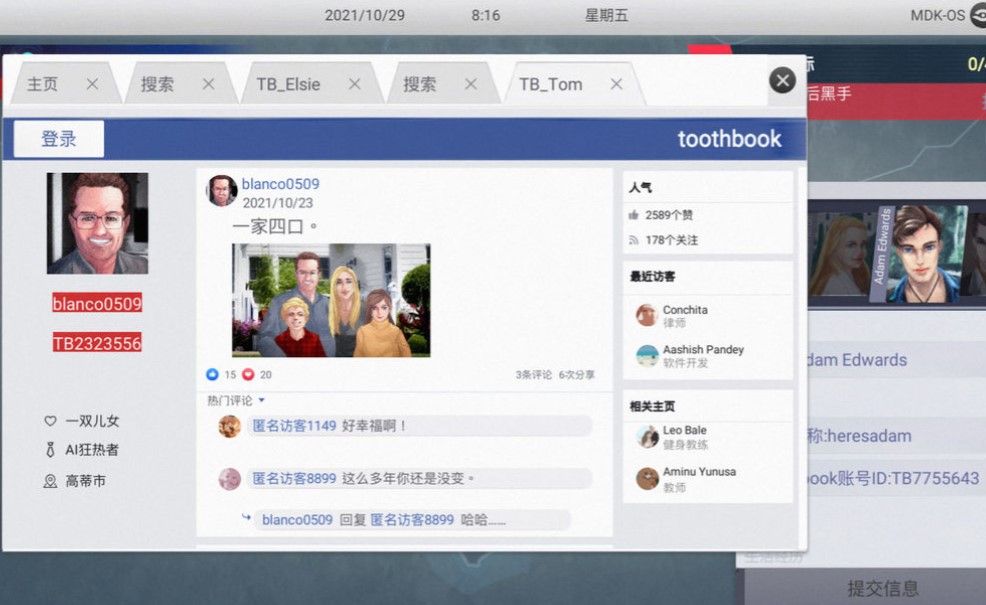
Task: Open Conchita's visitor avatar
Action: tap(647, 315)
